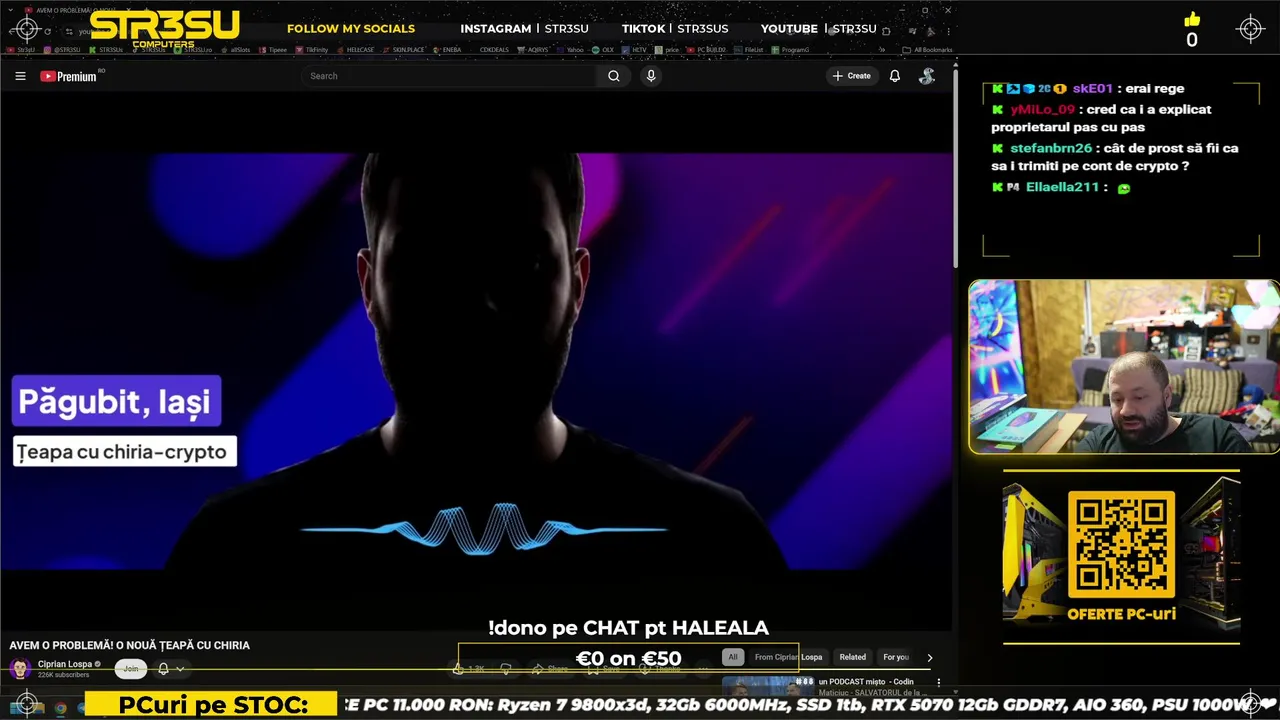Open the Share button under video

click(x=551, y=669)
